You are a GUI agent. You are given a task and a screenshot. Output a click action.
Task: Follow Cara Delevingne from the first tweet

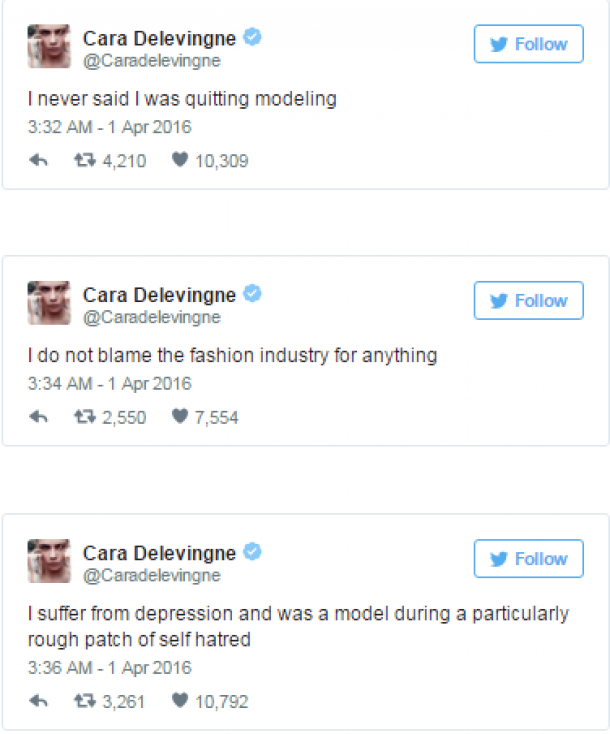(528, 44)
